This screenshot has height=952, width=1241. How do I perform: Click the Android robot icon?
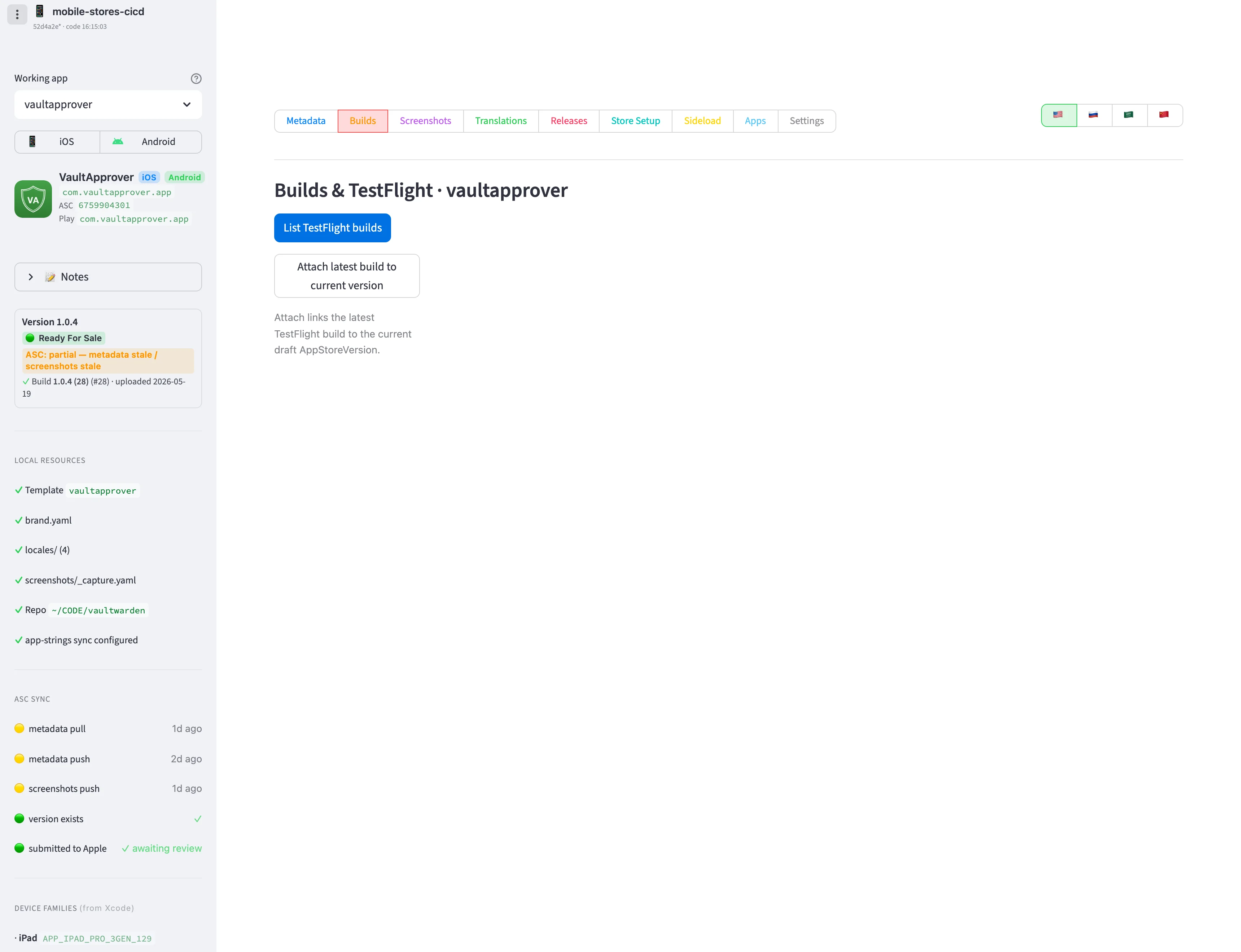118,141
